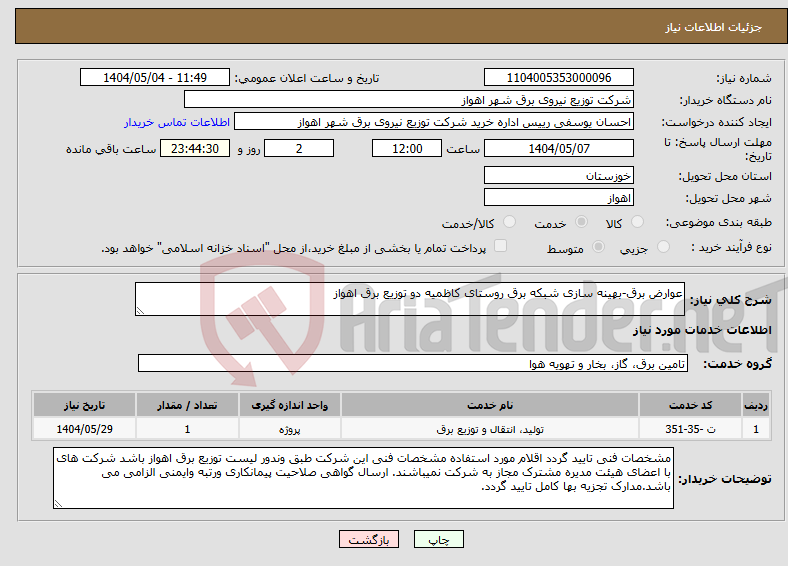The width and height of the screenshot is (788, 566).
Task: Click the کد خدمت column header
Action: (x=691, y=405)
